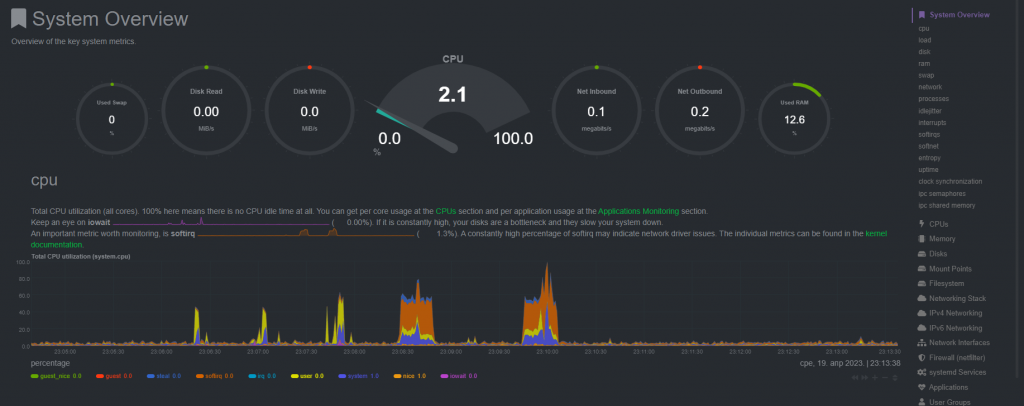The width and height of the screenshot is (1024, 406).
Task: Open Network Interfaces section
Action: tap(958, 342)
